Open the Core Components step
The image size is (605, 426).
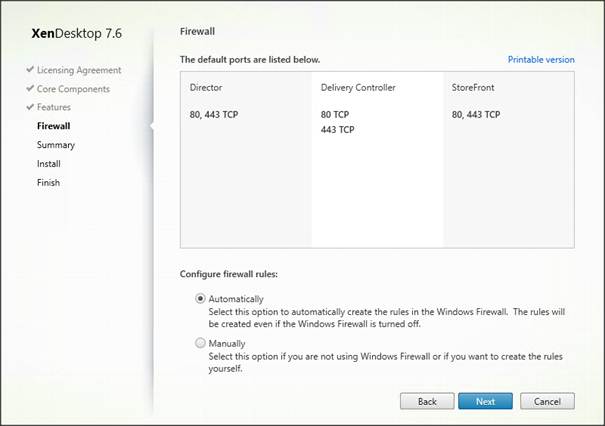click(73, 89)
